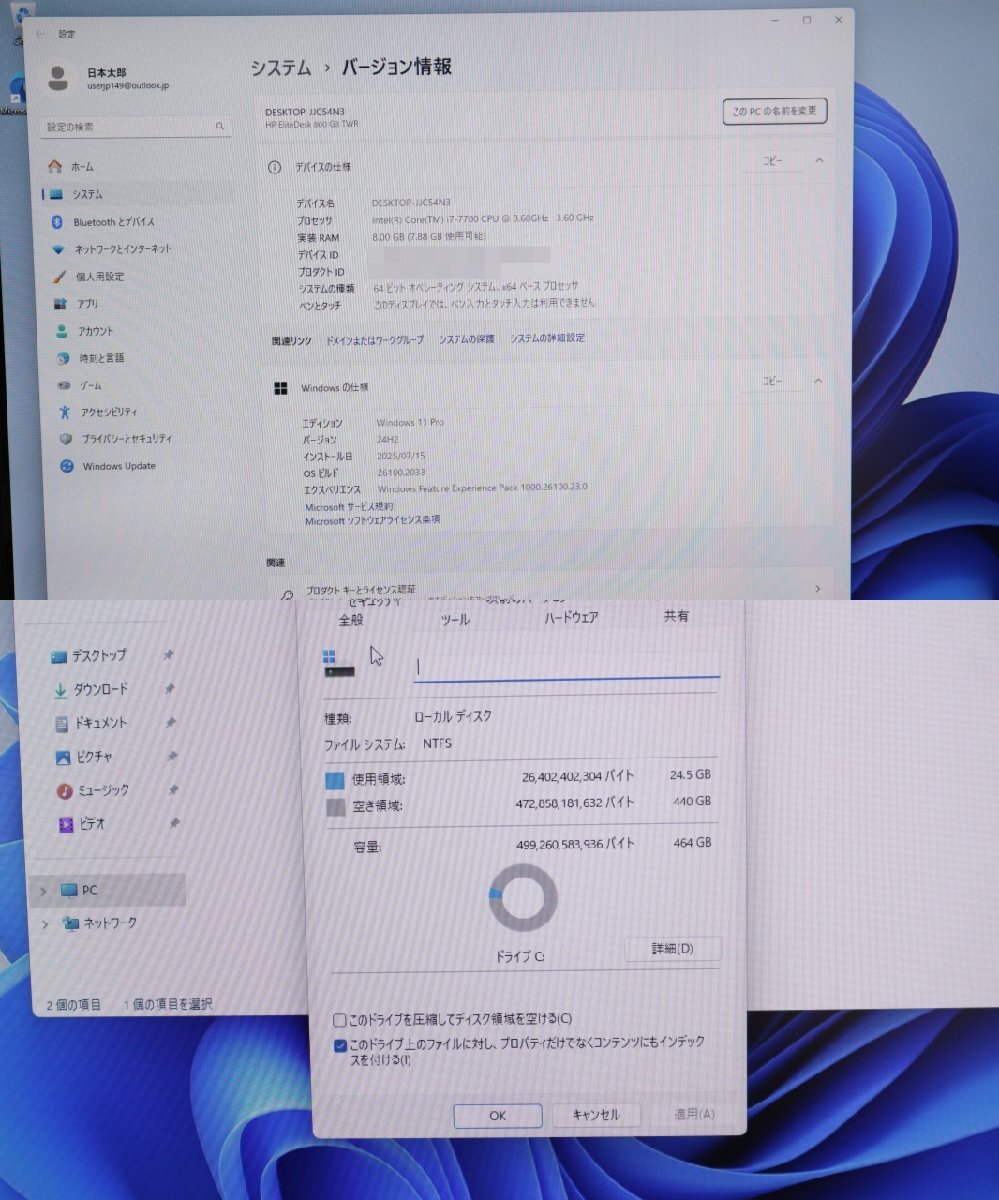Click the Windows 11 Pro edition value
Viewport: 999px width, 1200px height.
[x=410, y=423]
